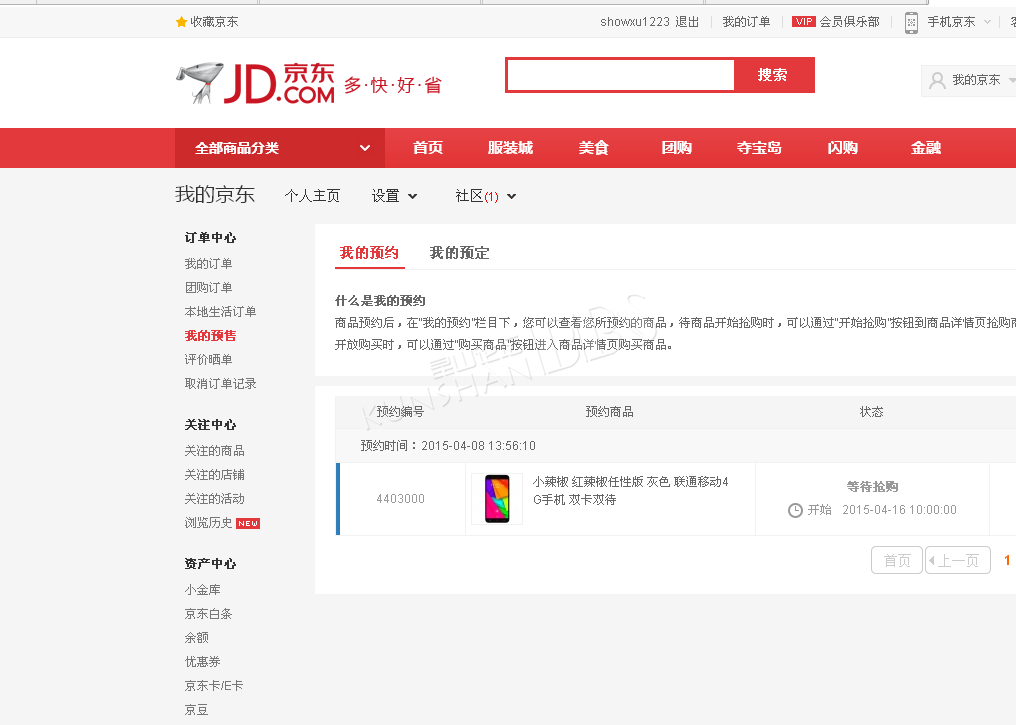1016x725 pixels.
Task: Open 评价晒单 in the sidebar
Action: [x=208, y=360]
